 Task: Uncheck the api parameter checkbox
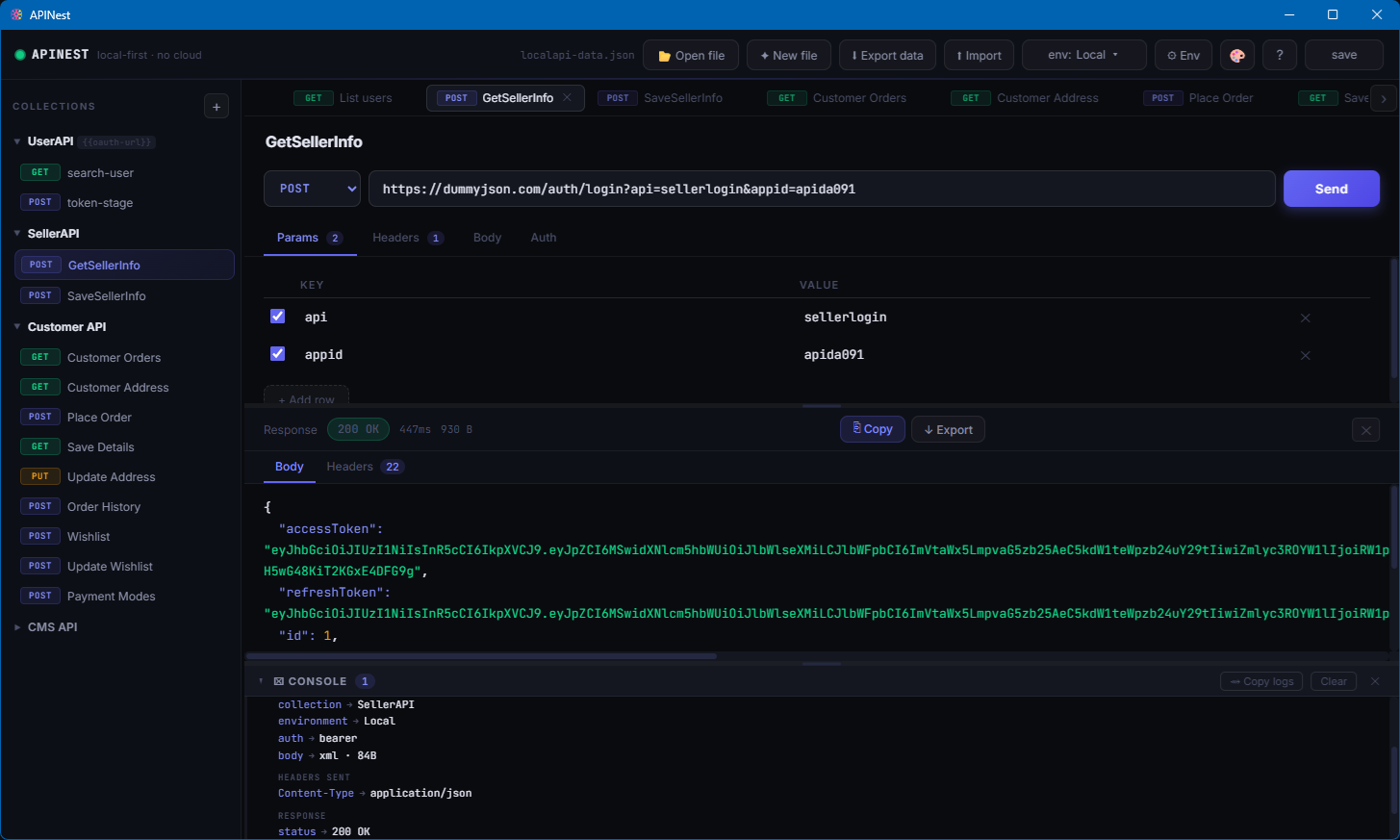[x=277, y=316]
